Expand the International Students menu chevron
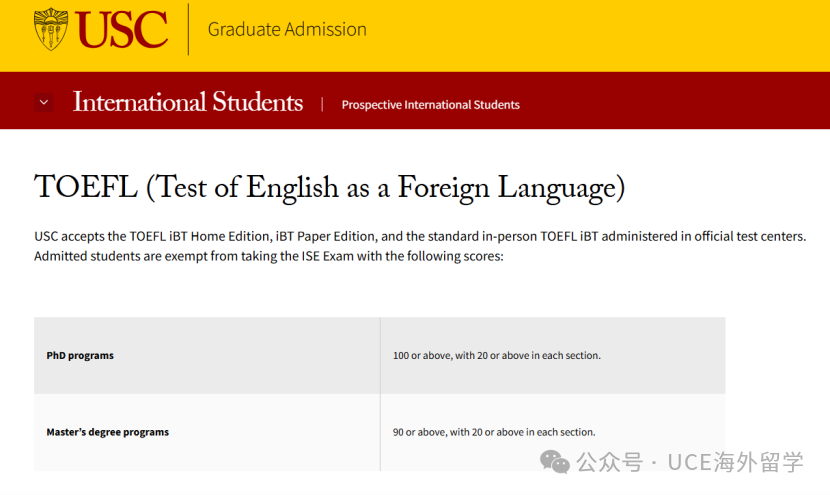830x495 pixels. coord(44,102)
